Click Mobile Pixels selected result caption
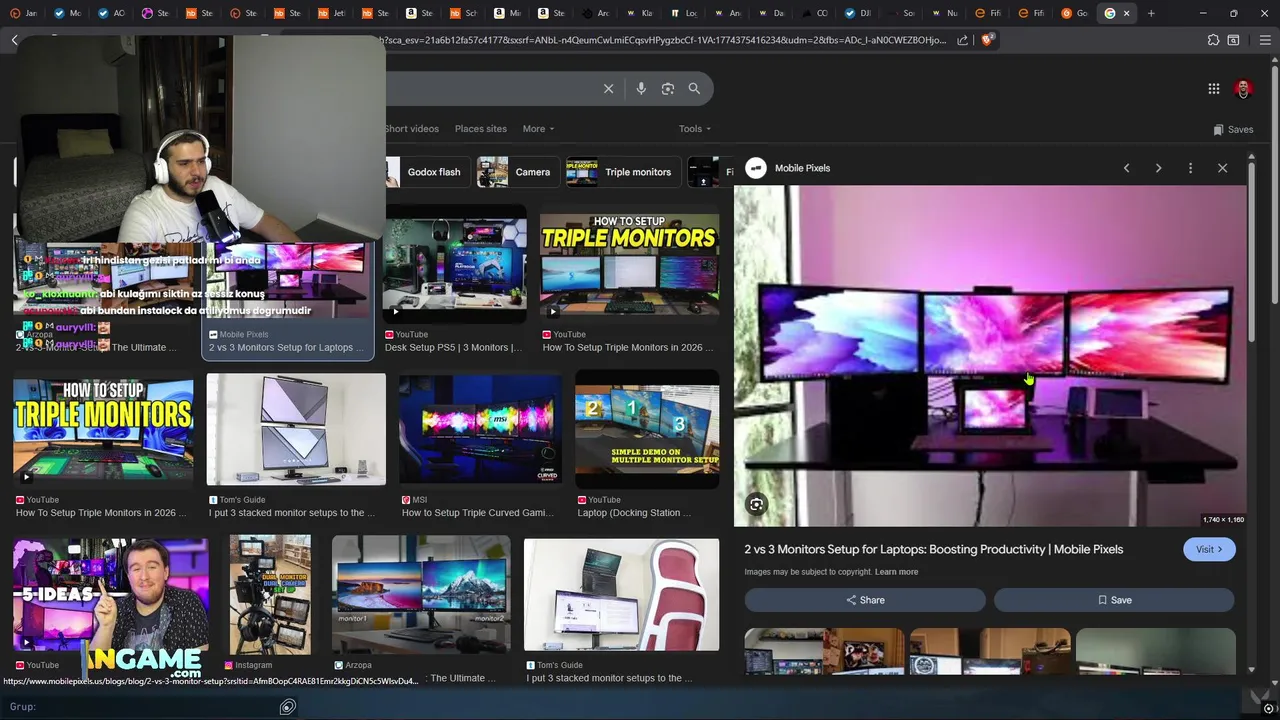 tap(286, 347)
